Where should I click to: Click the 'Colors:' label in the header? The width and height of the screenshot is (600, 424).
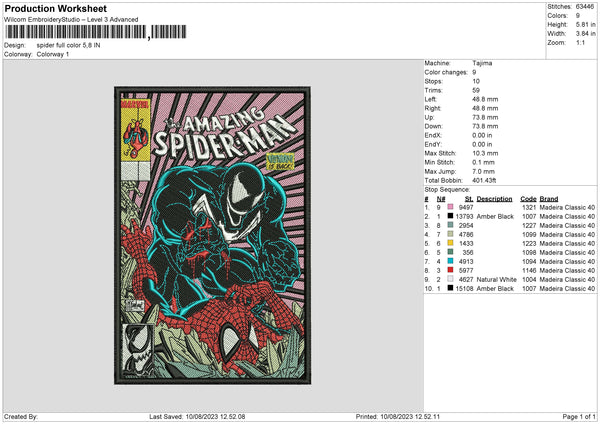(557, 16)
